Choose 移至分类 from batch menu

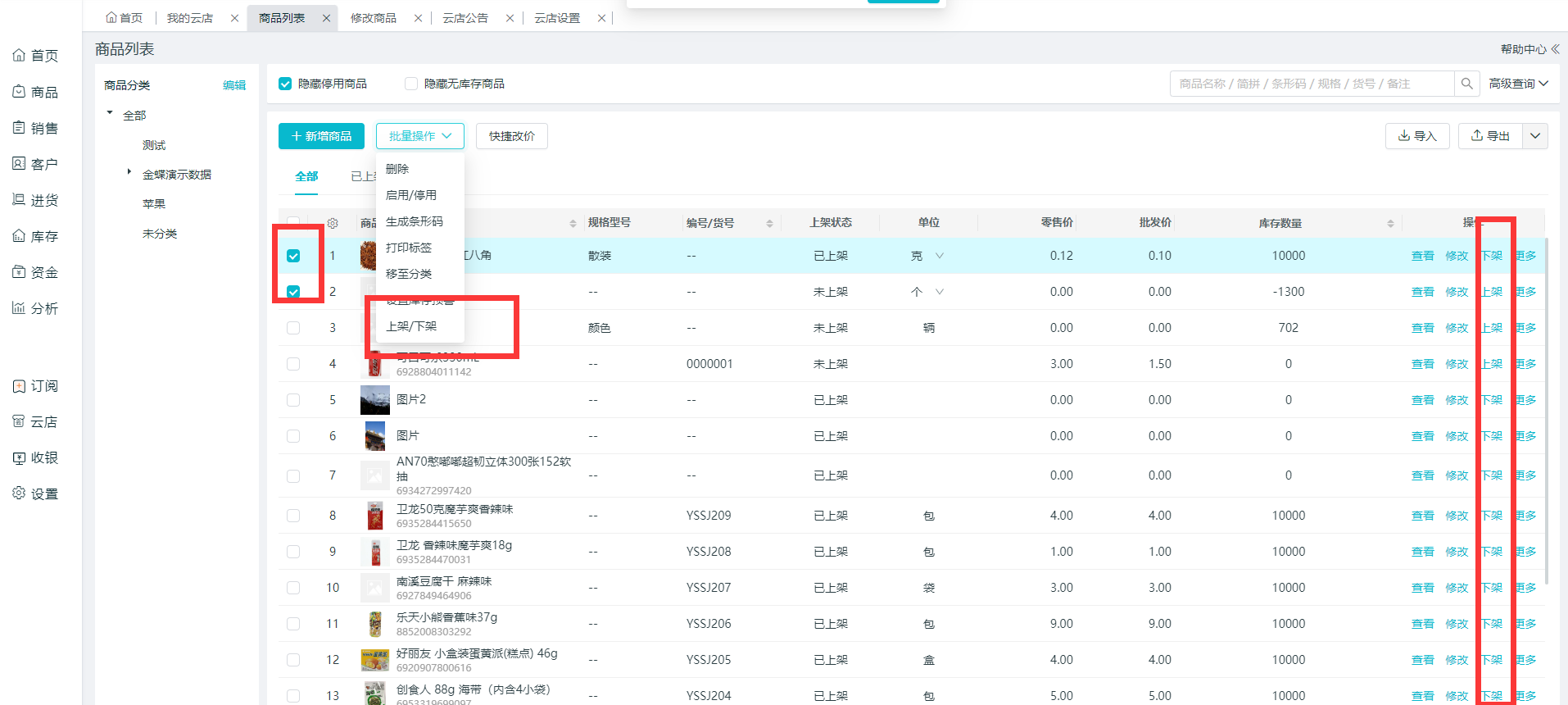tap(420, 274)
